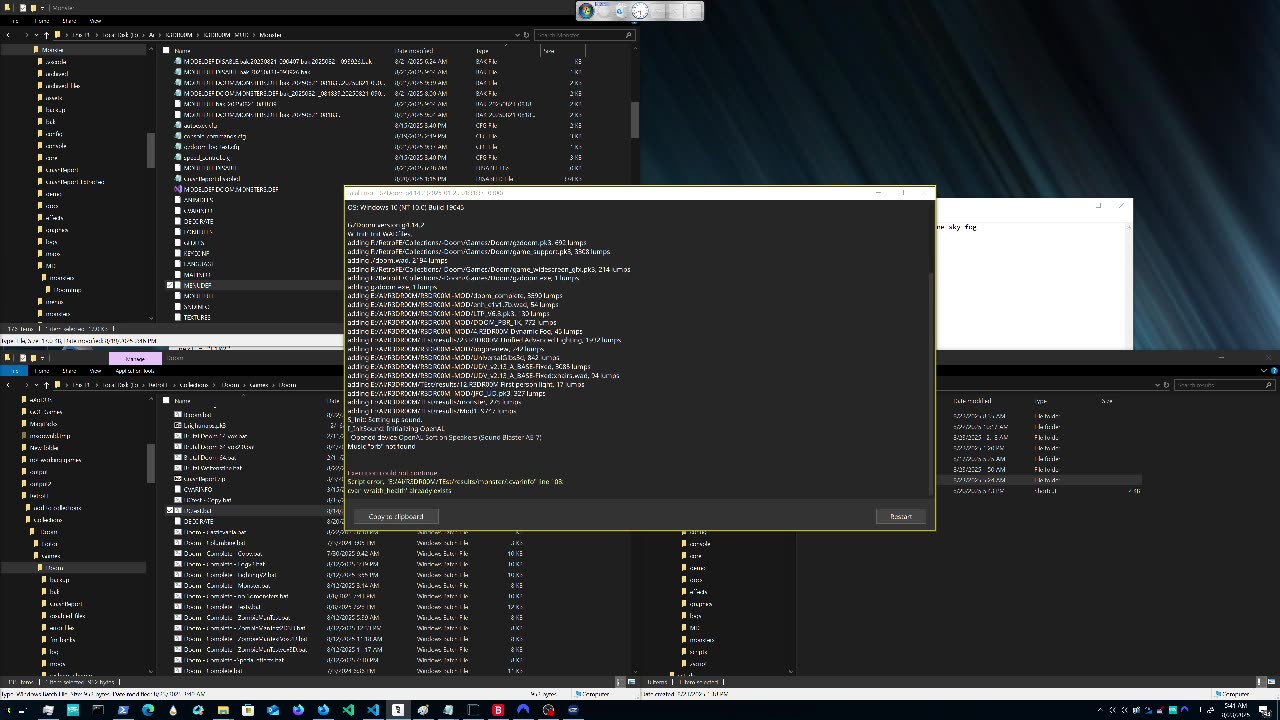Switch the right-hand Explorer window to details view

(1259, 682)
